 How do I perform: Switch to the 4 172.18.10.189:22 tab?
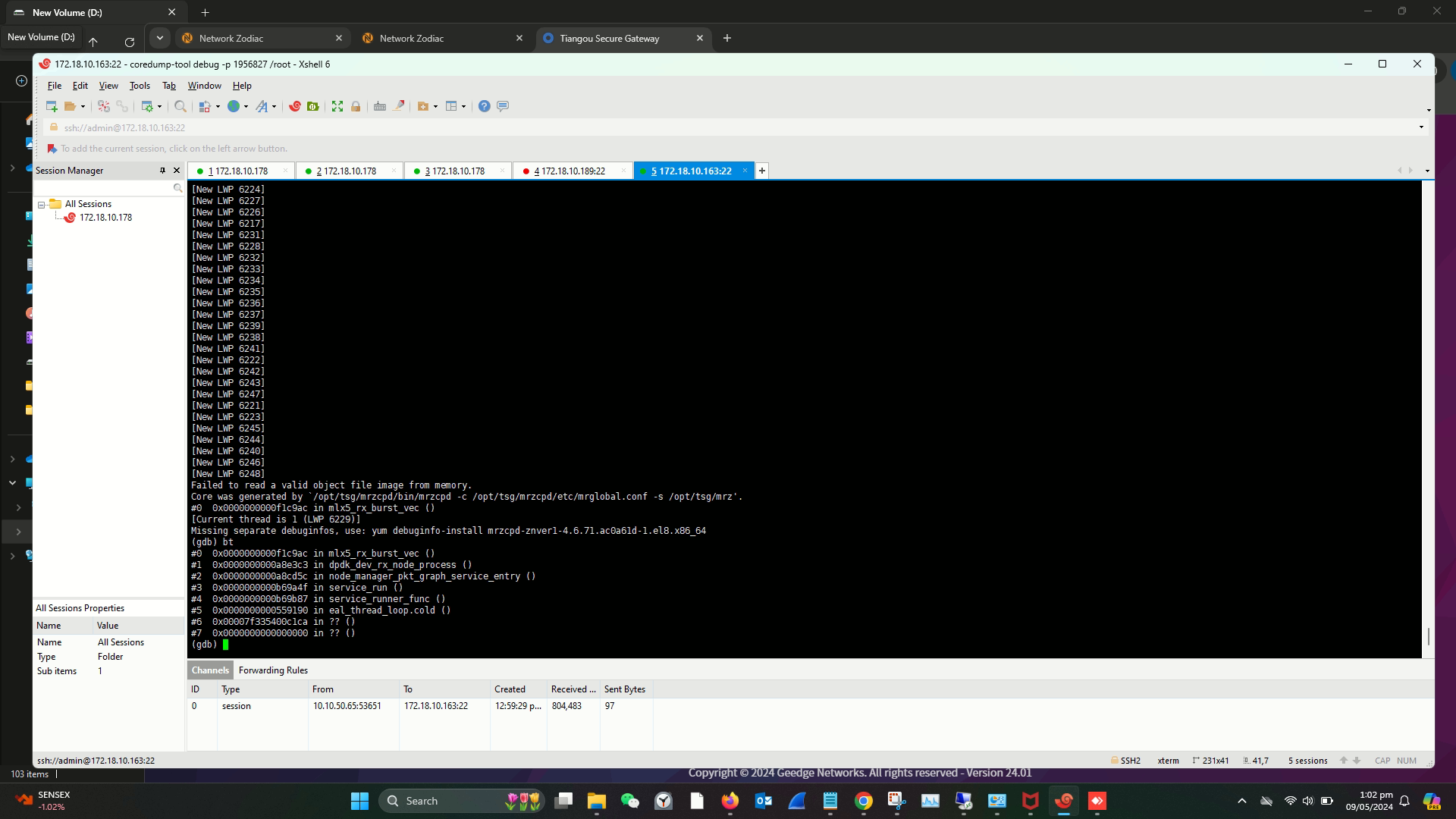pos(569,171)
